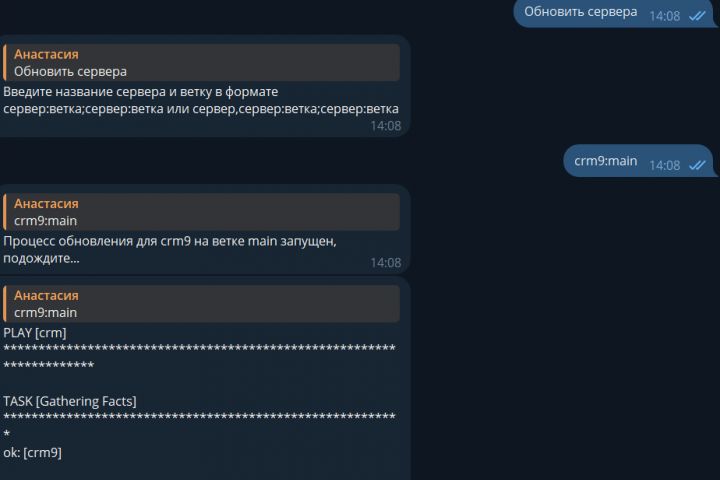720x480 pixels.
Task: Click the "ok: [crm9]" result line
Action: pyautogui.click(x=33, y=452)
